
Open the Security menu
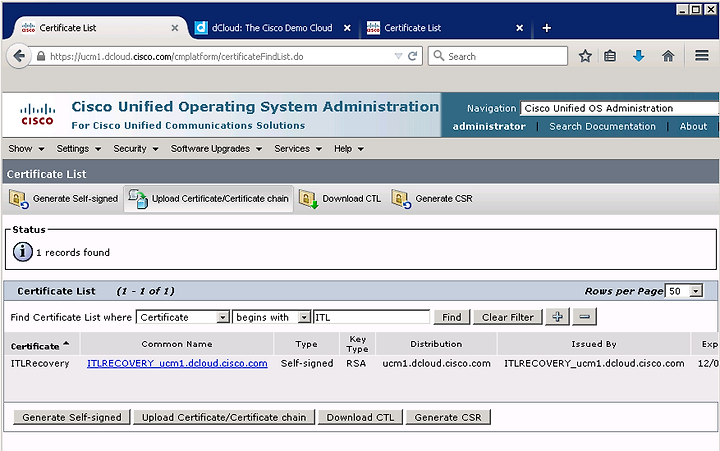(x=135, y=149)
